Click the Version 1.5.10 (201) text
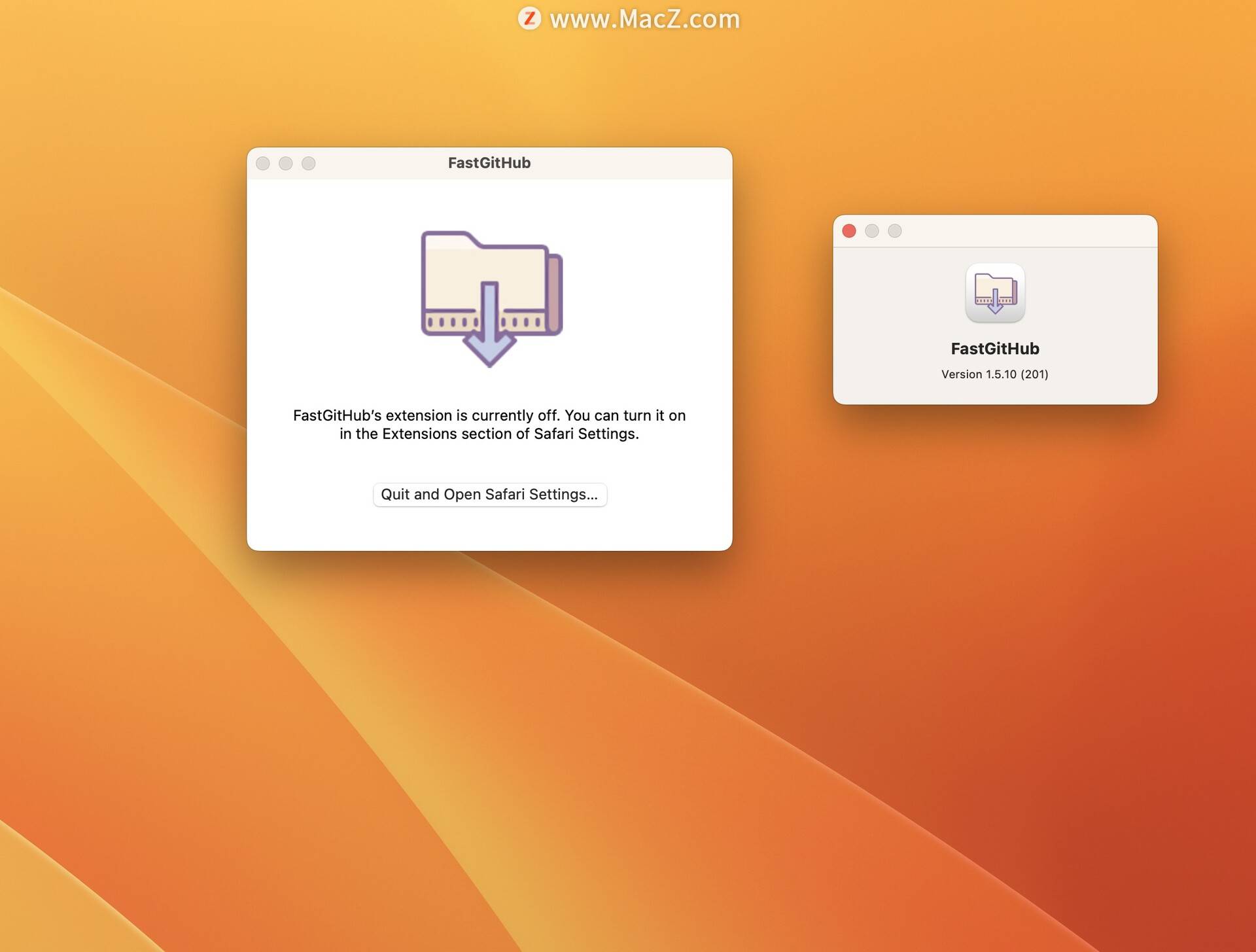 [x=994, y=374]
